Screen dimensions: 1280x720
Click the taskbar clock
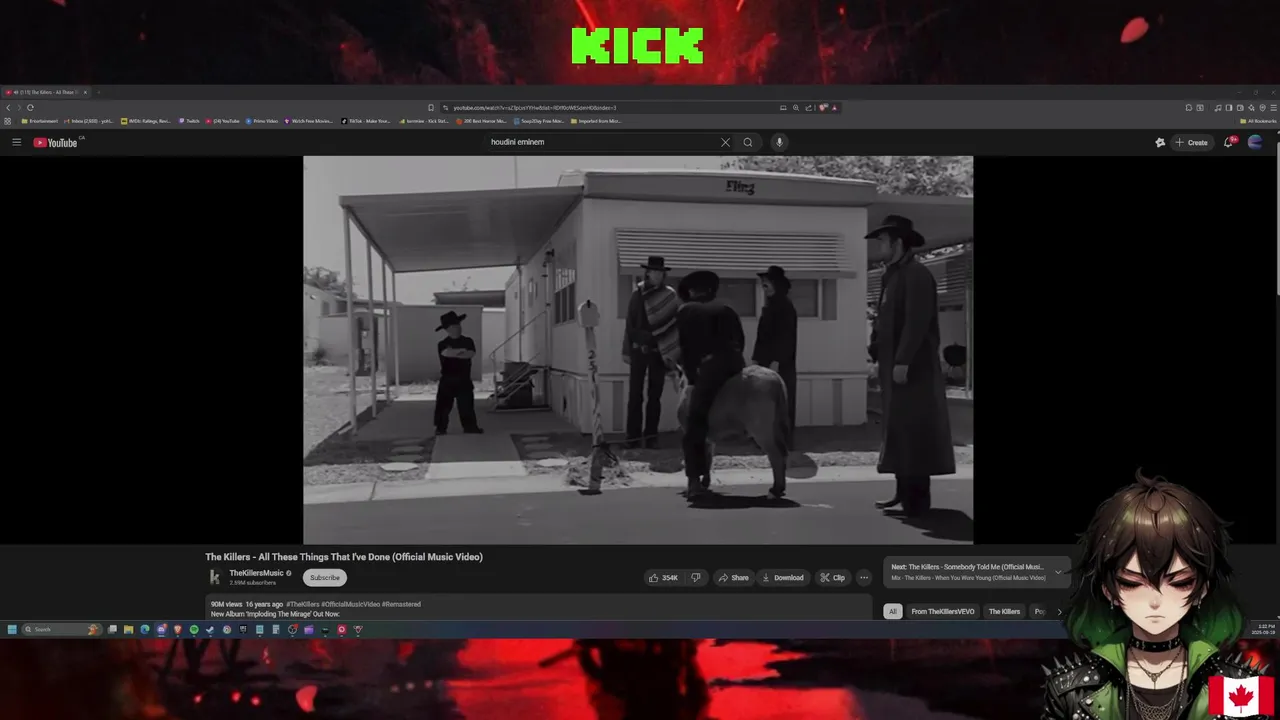[x=1266, y=629]
